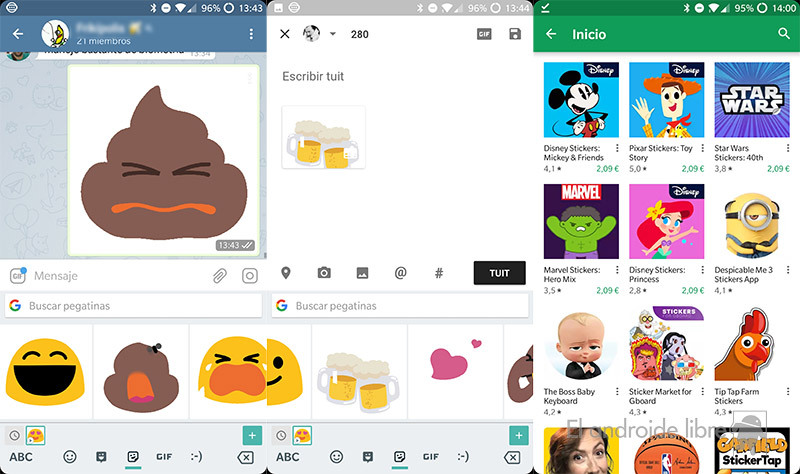This screenshot has height=474, width=800.
Task: Click the location pin icon in tweet composer
Action: tap(286, 273)
